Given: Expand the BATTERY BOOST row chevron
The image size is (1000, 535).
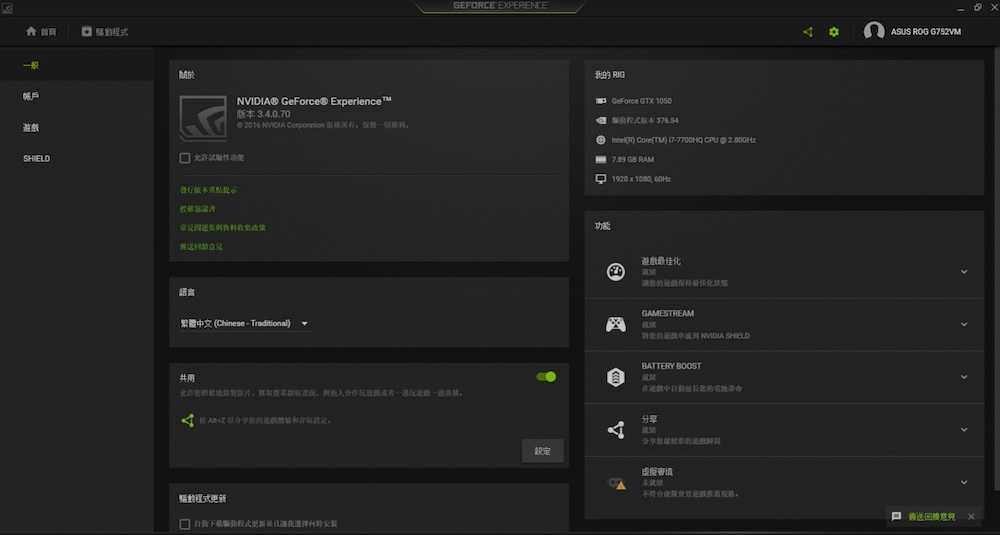Looking at the screenshot, I should [x=964, y=377].
